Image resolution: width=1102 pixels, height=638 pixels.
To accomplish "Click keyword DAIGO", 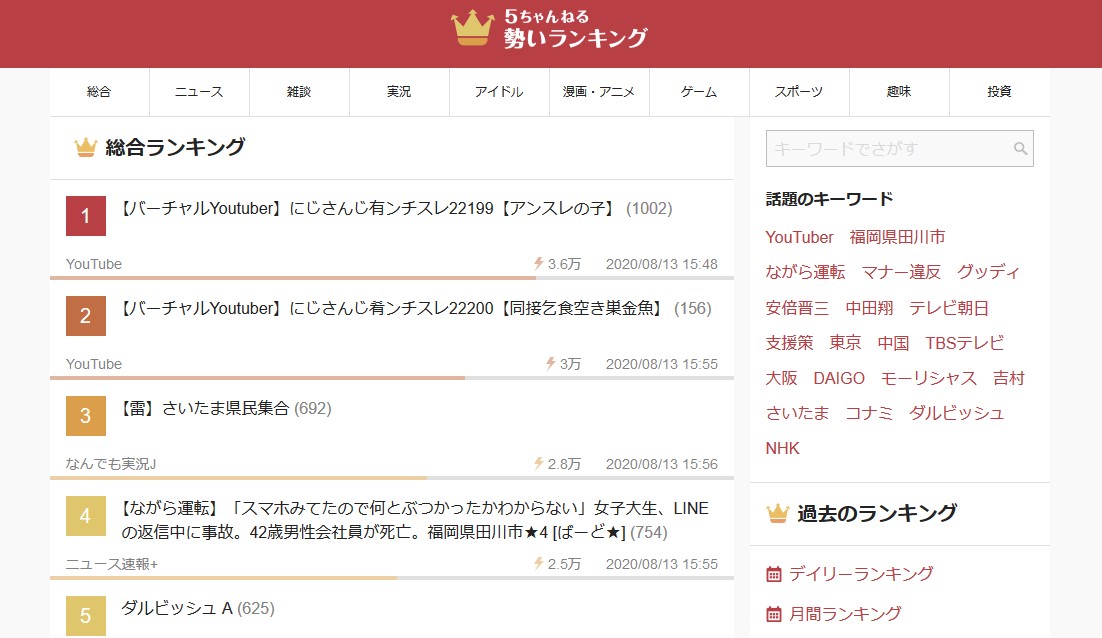I will point(839,378).
